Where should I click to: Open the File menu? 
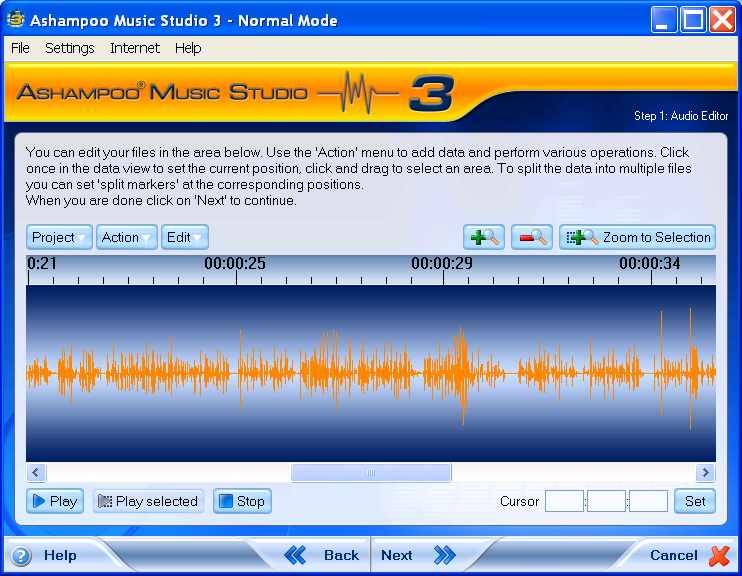(x=20, y=48)
